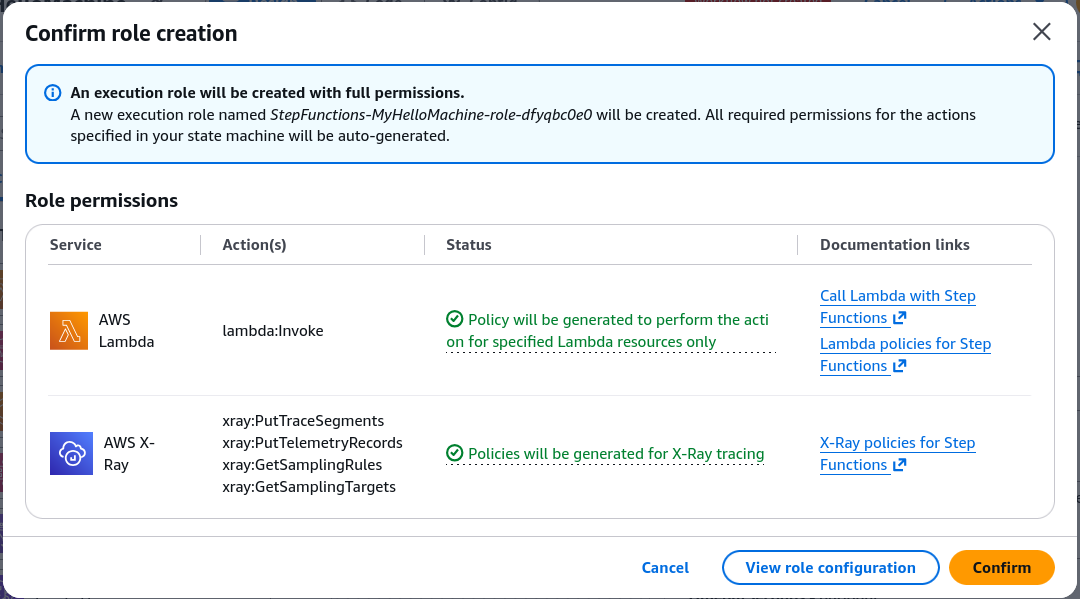Select the xray:GetSamplingRules action
This screenshot has width=1080, height=599.
(x=302, y=465)
